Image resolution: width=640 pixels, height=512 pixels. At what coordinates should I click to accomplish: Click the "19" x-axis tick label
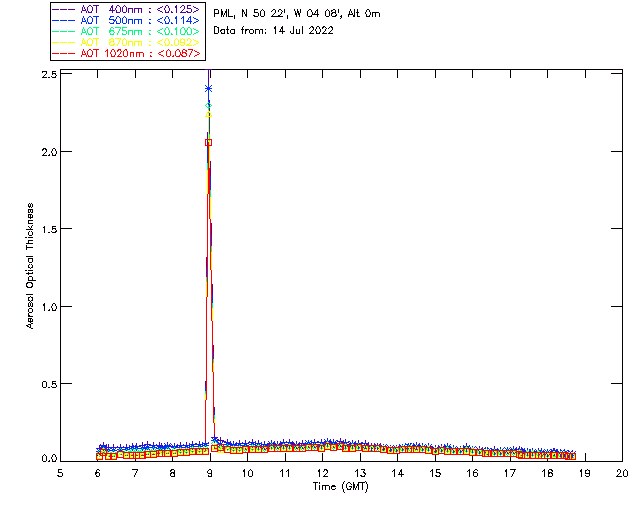tap(585, 474)
